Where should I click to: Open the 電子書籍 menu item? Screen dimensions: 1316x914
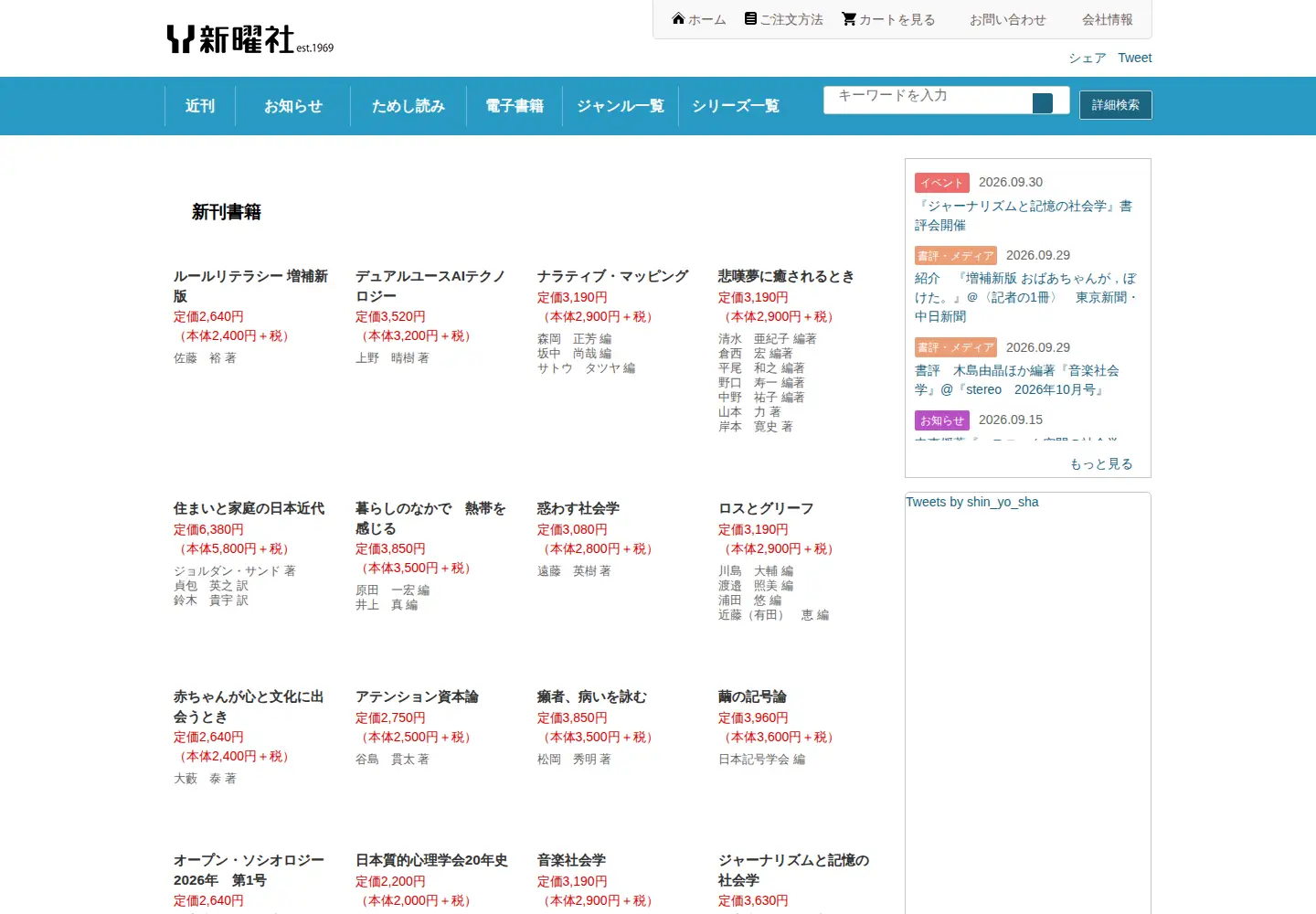coord(515,106)
